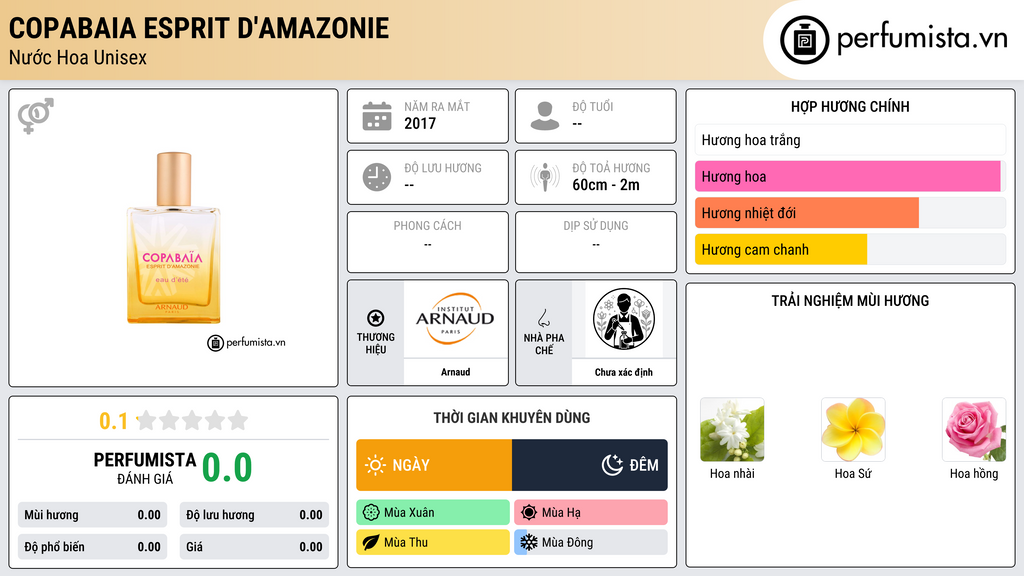Image resolution: width=1024 pixels, height=576 pixels.
Task: Click the Hương nhiệt đới orange bar
Action: point(807,213)
